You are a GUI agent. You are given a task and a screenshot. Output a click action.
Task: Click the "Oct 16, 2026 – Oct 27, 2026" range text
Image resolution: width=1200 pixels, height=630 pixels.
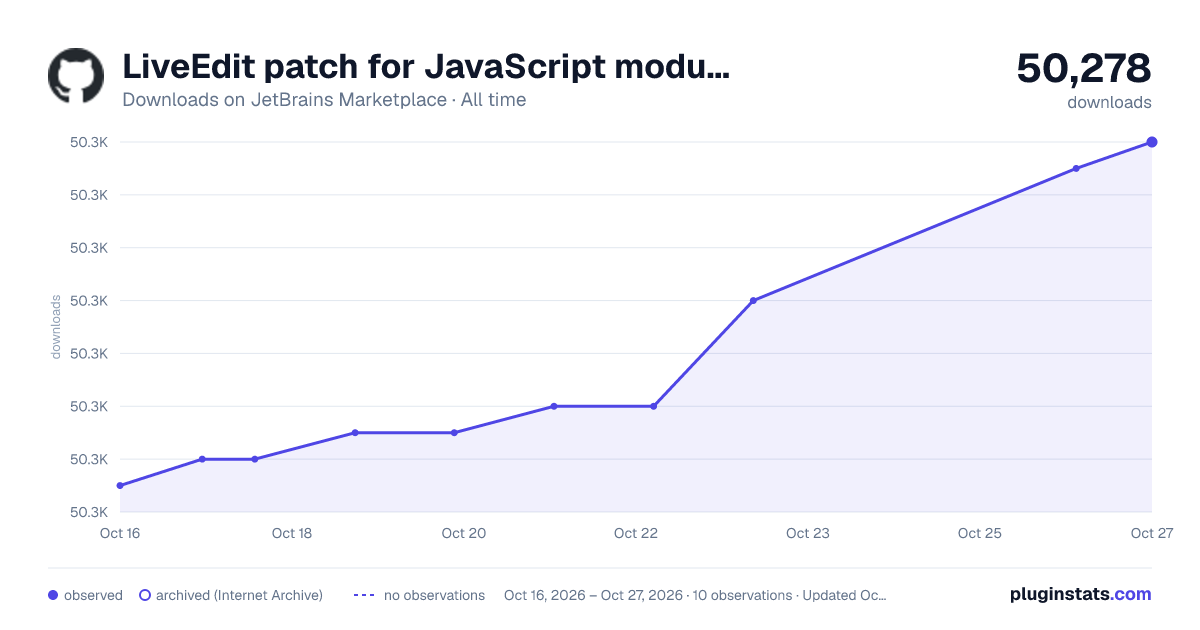592,595
